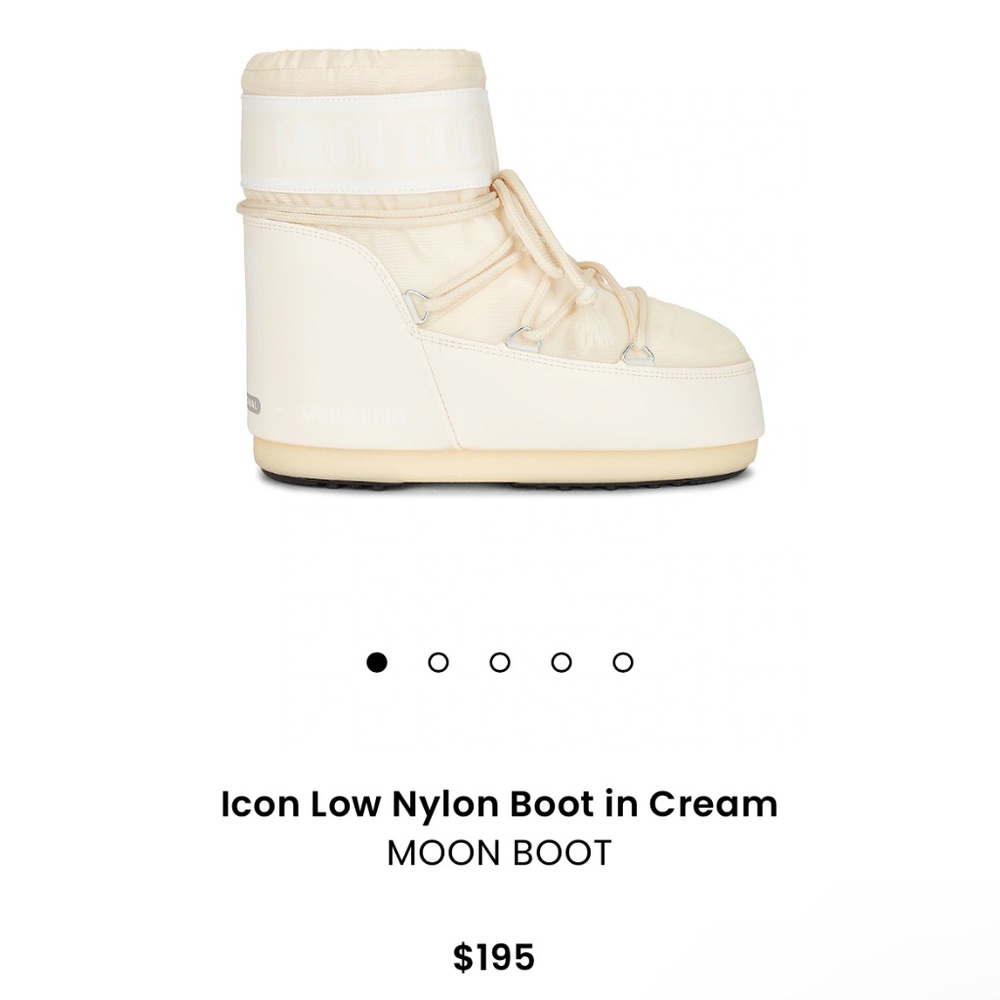The height and width of the screenshot is (1000, 1000).
Task: Open the product title Icon Low Nylon Boot
Action: [x=499, y=801]
